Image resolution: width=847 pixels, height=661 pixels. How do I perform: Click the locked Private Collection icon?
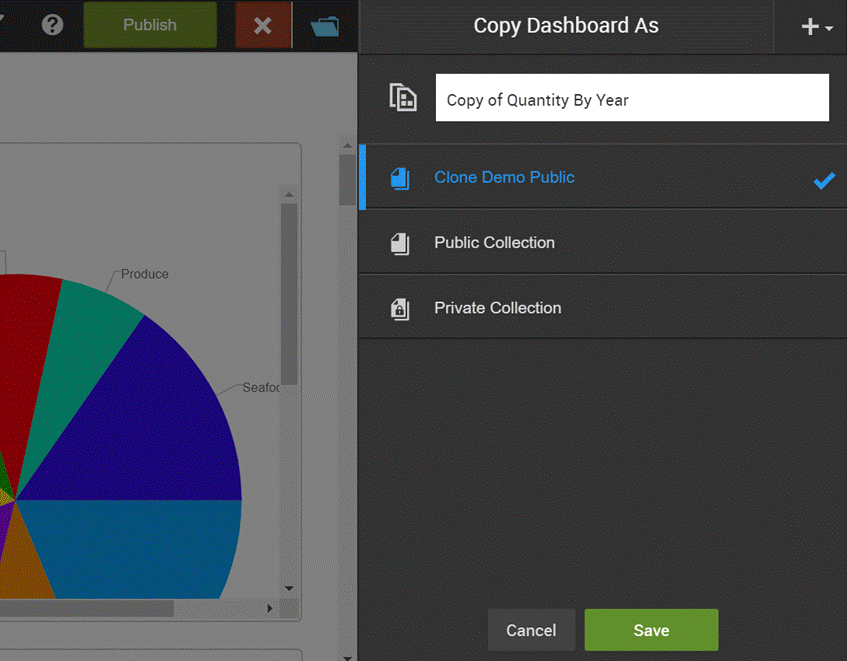[x=400, y=308]
